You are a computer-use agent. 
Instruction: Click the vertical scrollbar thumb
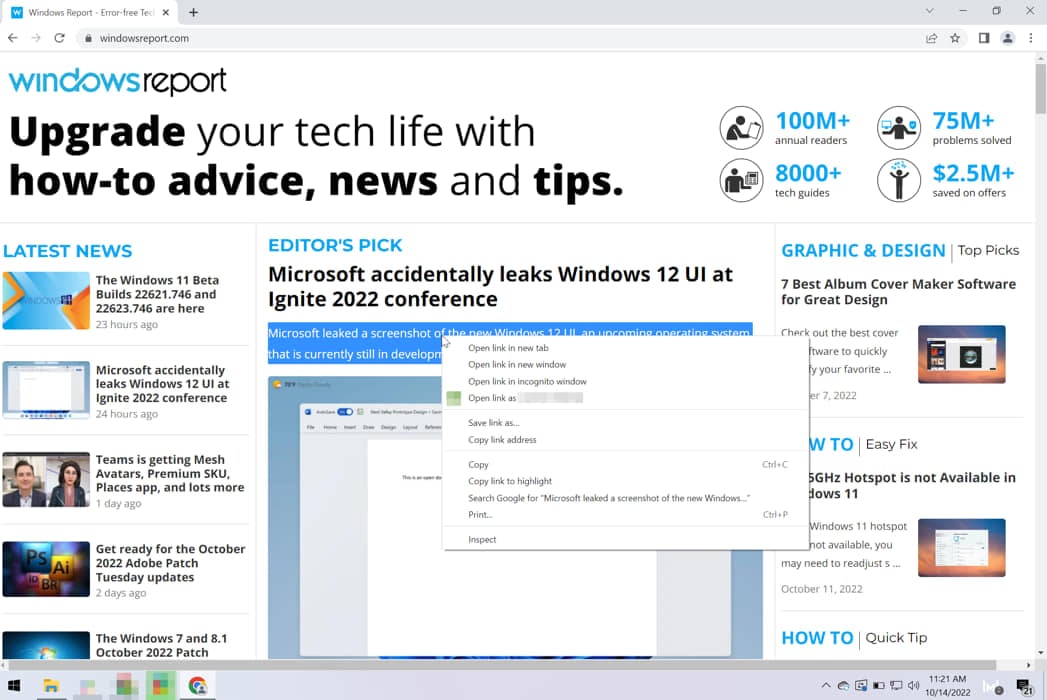pos(1041,89)
